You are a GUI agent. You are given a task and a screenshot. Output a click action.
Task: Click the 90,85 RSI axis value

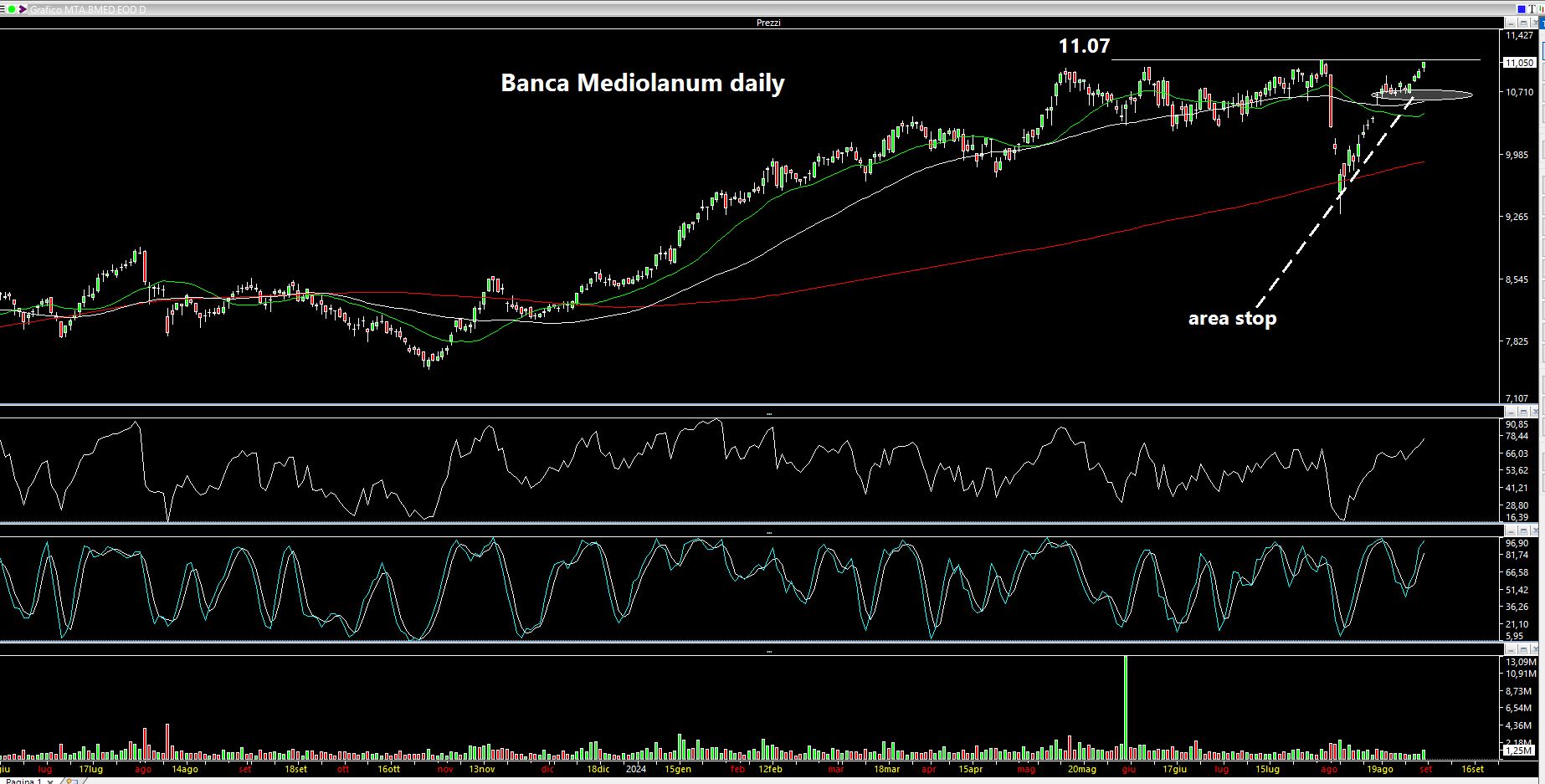(x=1517, y=424)
